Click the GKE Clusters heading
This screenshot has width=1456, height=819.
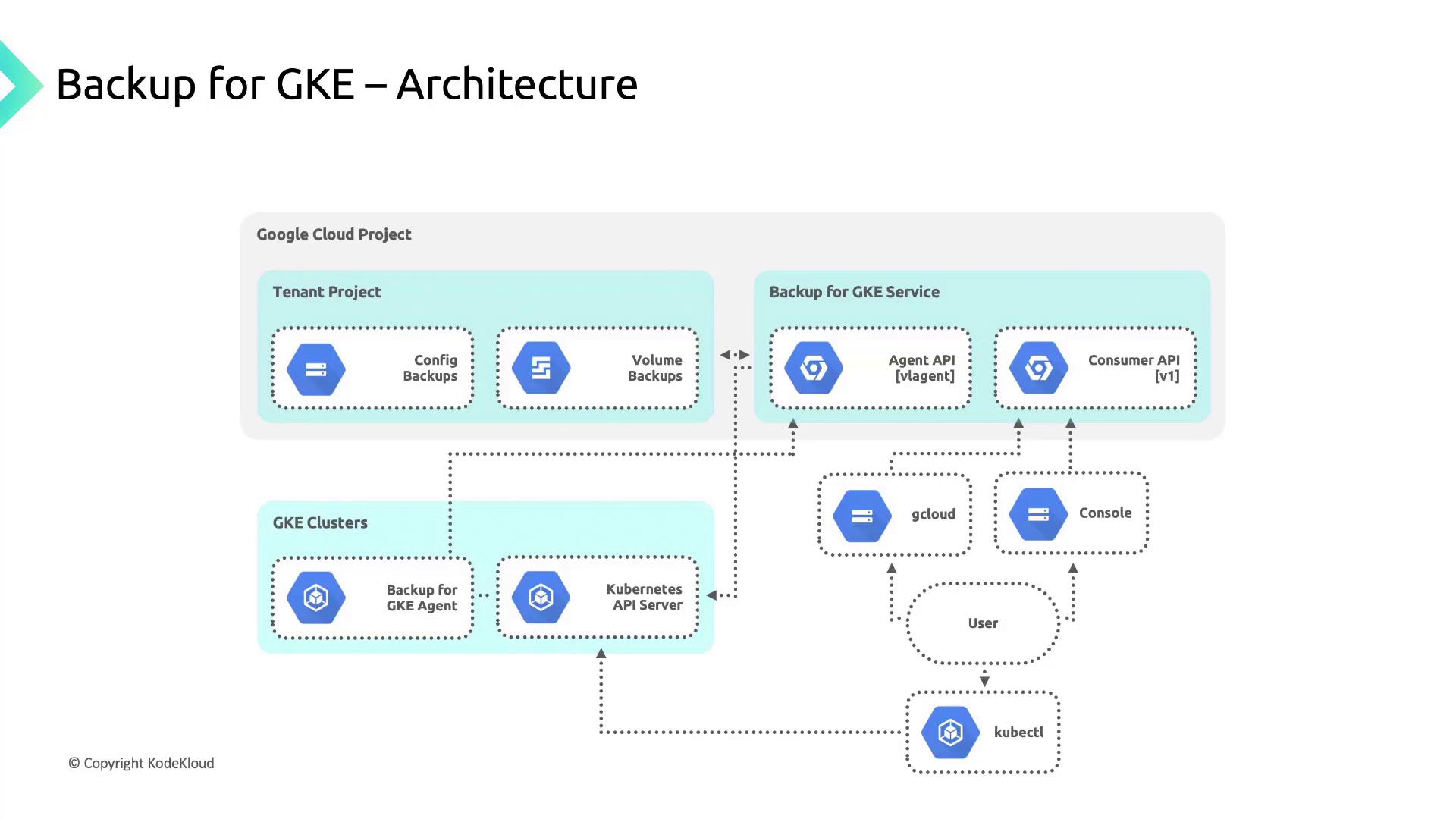(320, 522)
